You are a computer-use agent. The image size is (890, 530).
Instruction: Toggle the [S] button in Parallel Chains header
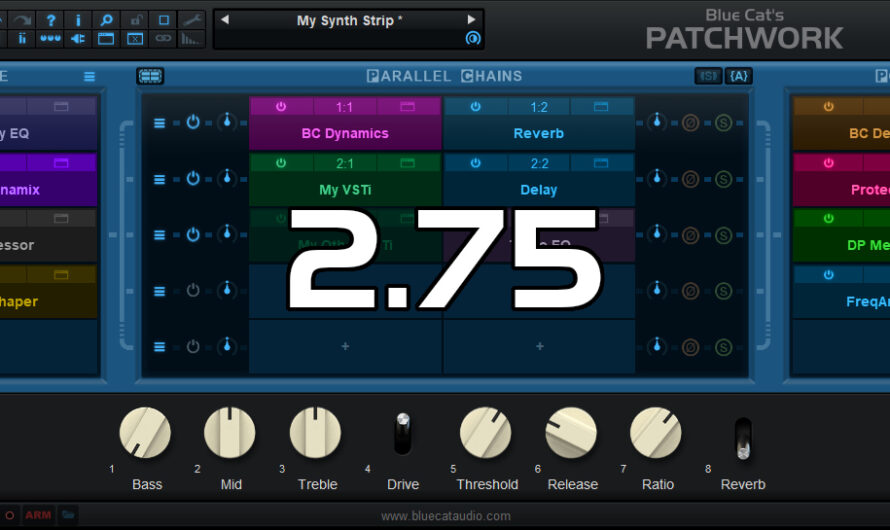tap(708, 76)
